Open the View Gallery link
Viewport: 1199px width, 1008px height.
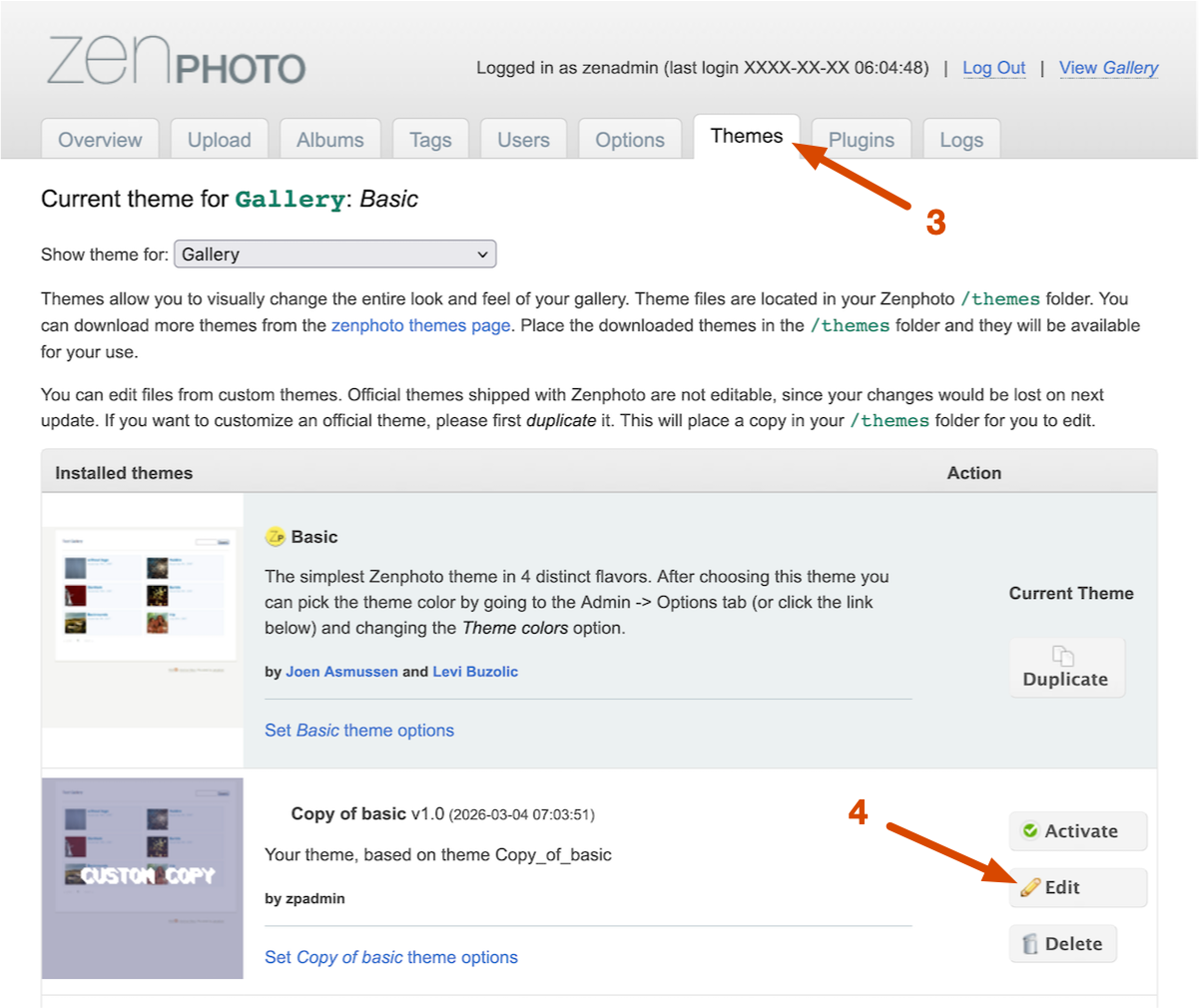coord(1108,68)
